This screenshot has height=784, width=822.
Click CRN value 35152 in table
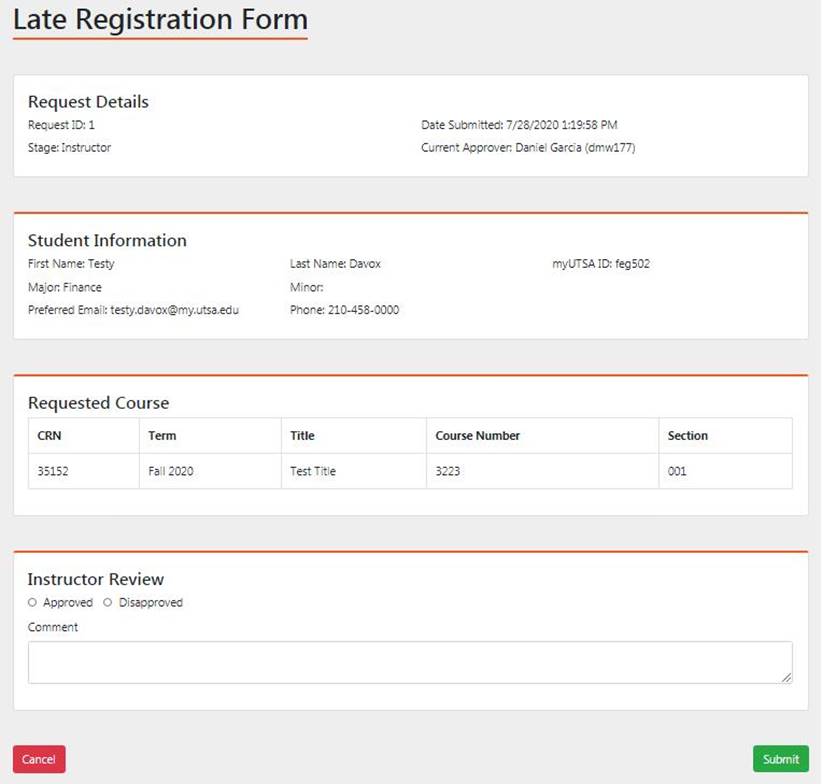click(53, 471)
